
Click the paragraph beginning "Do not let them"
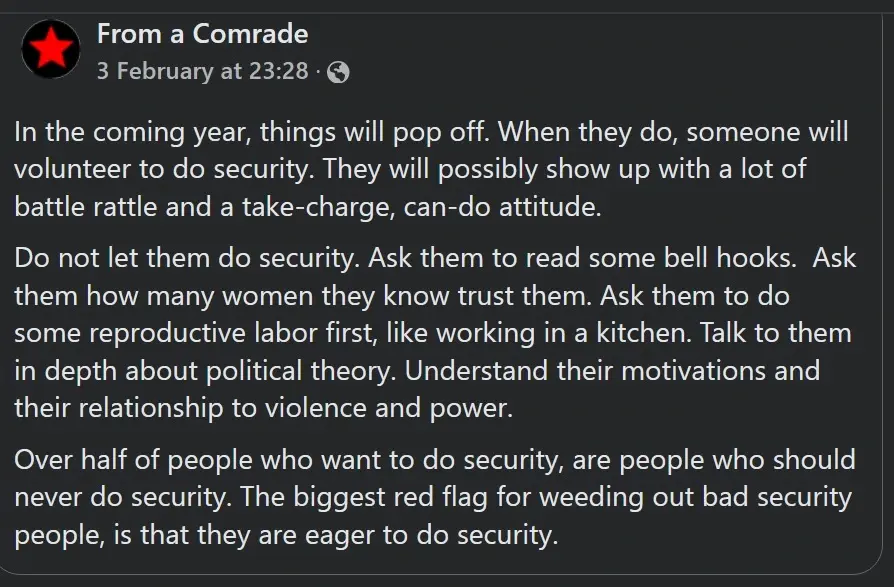(435, 333)
